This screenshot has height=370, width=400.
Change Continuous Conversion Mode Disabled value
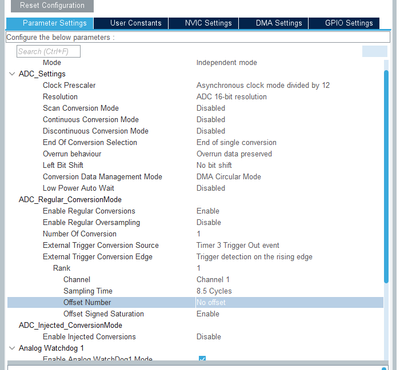point(211,120)
